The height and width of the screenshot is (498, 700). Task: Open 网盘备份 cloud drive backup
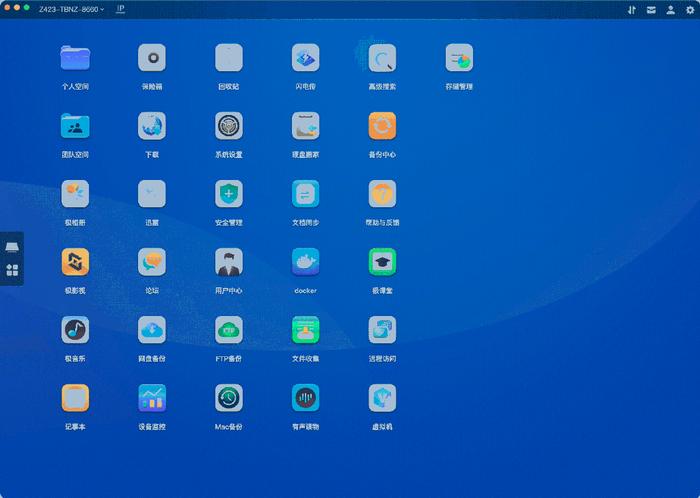pos(152,330)
